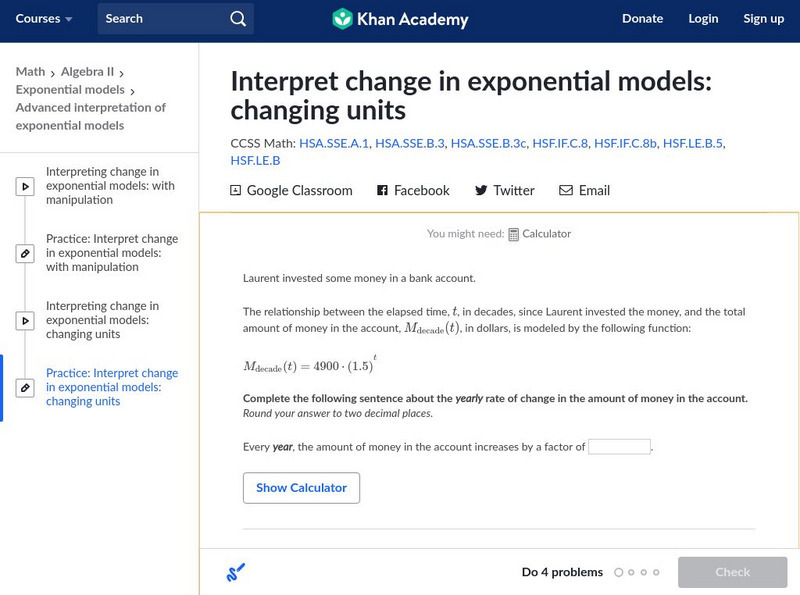Click the pencil icon for manipulation practice
Screen dimensions: 800x595
[x=25, y=253]
